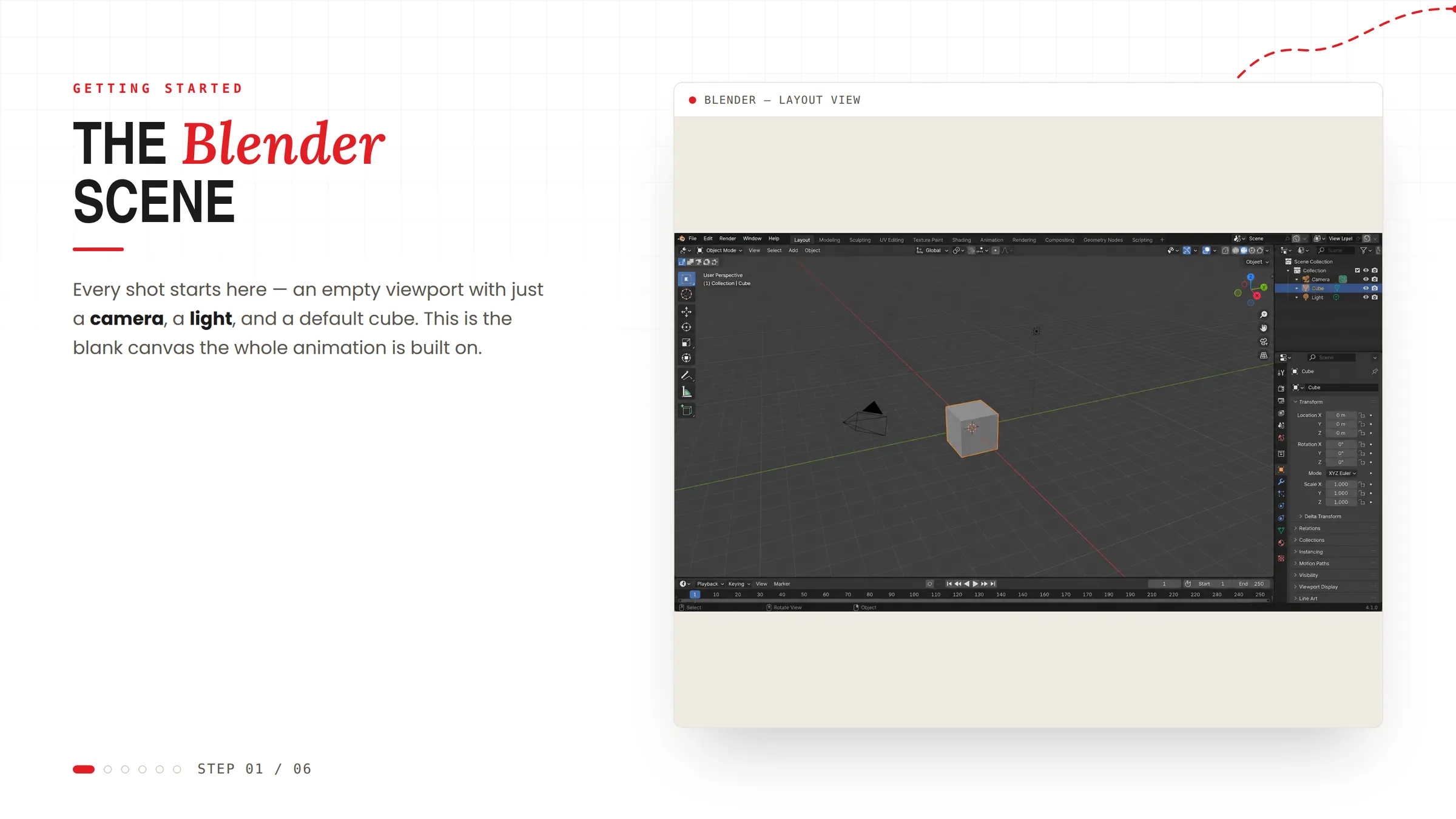Image resolution: width=1456 pixels, height=819 pixels.
Task: Open the Texture checkerboard properties tab
Action: [x=1281, y=558]
